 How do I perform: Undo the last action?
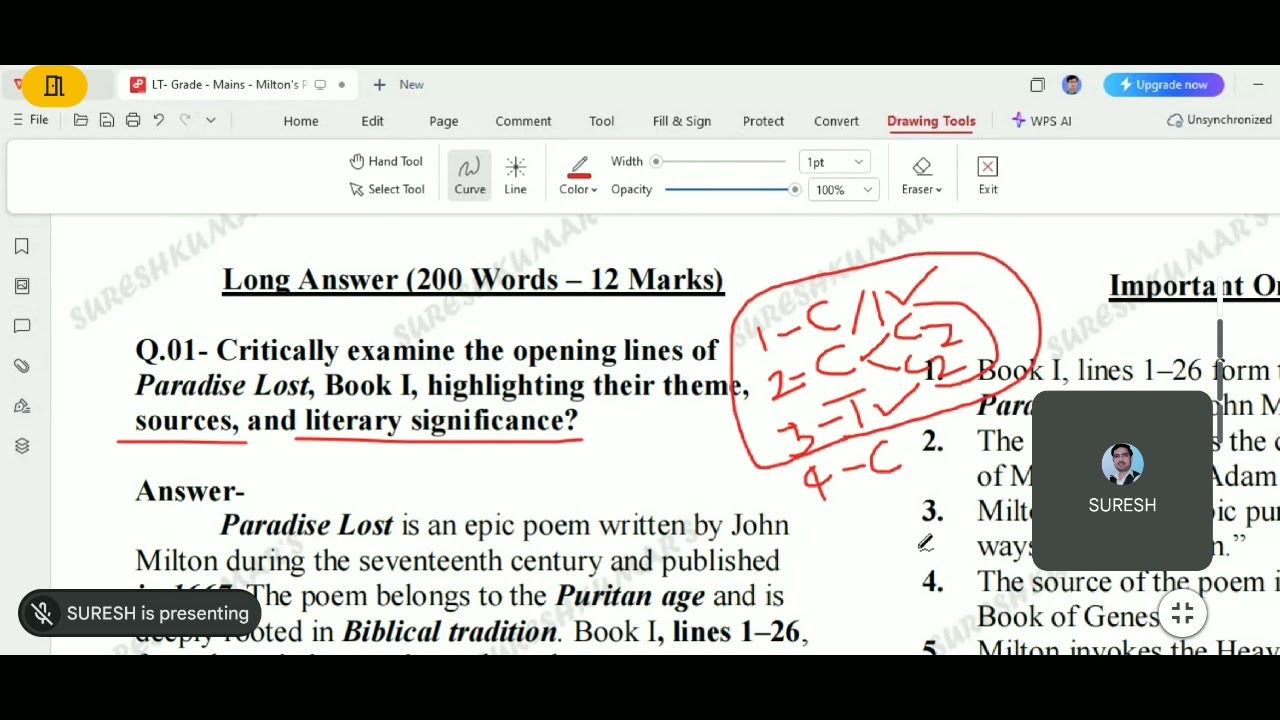coord(159,120)
